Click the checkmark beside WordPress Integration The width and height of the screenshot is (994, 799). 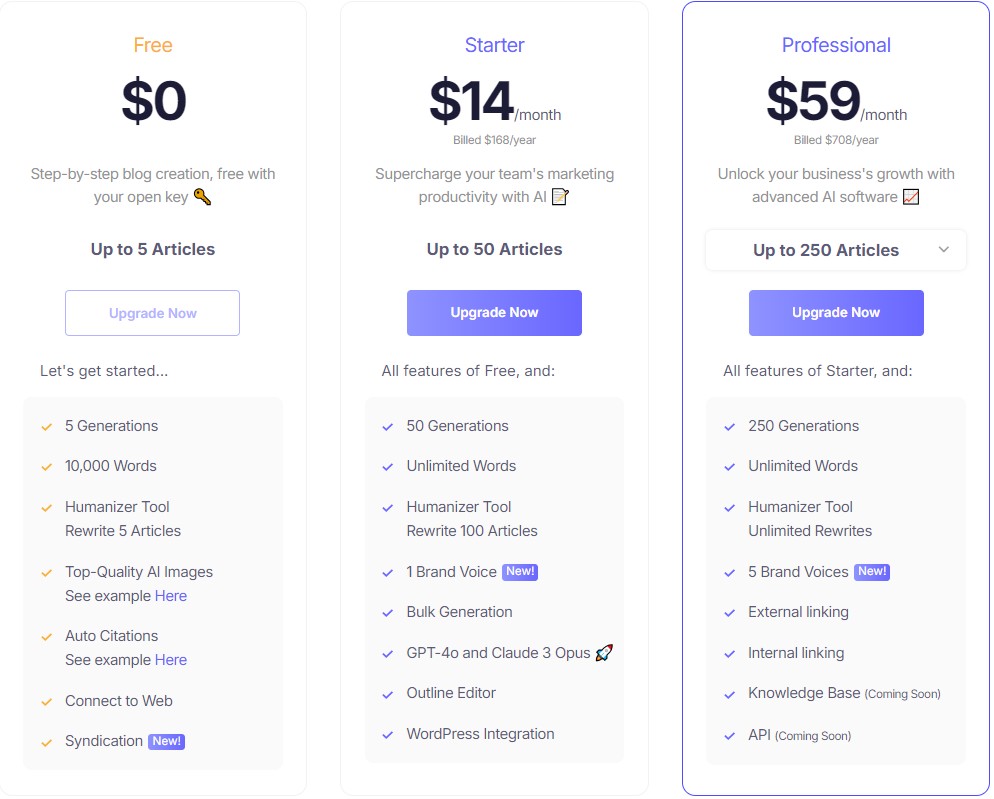coord(388,734)
